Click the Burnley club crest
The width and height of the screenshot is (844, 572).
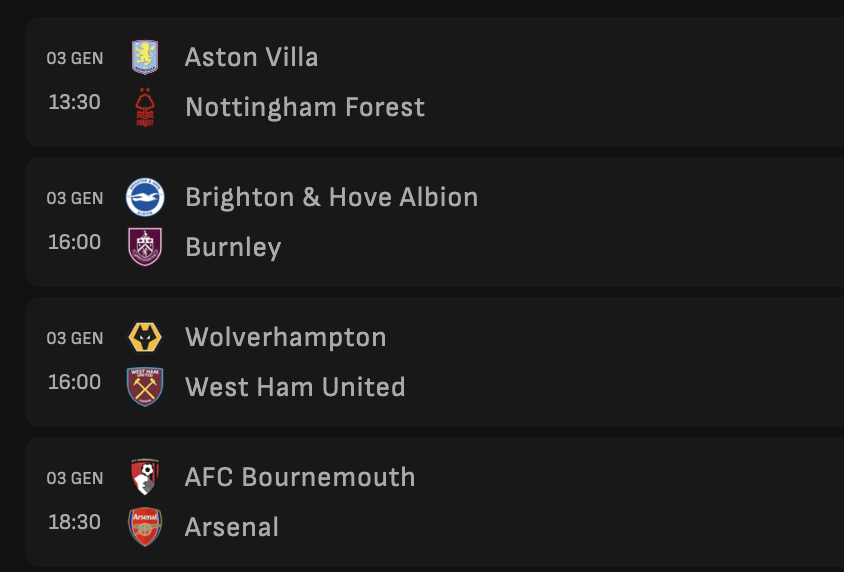(145, 247)
